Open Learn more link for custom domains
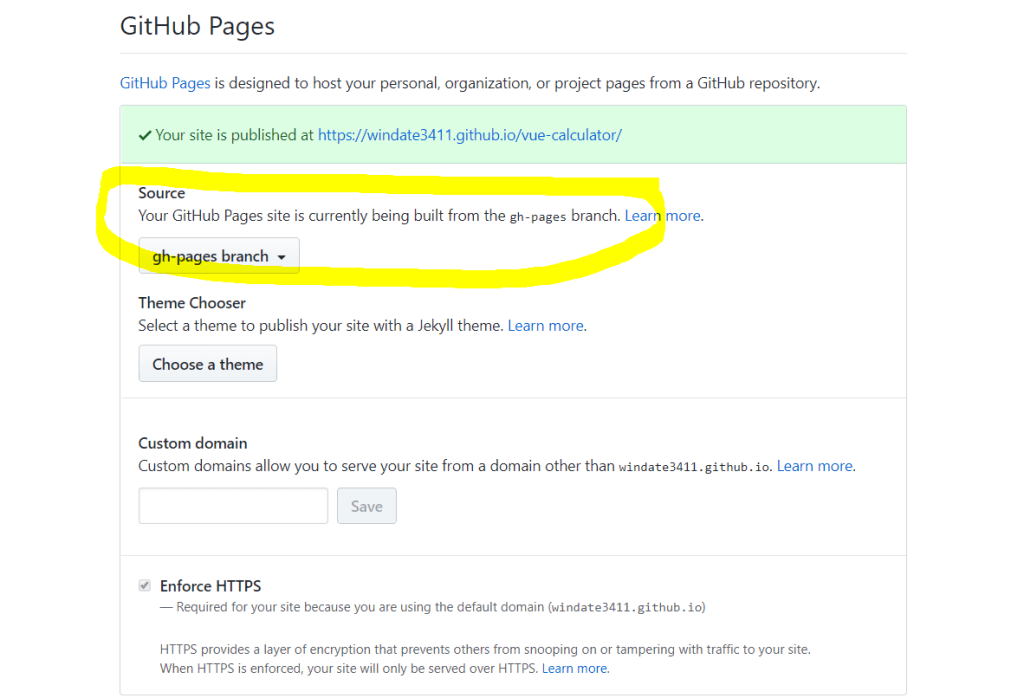The height and width of the screenshot is (698, 1024). pyautogui.click(x=814, y=466)
